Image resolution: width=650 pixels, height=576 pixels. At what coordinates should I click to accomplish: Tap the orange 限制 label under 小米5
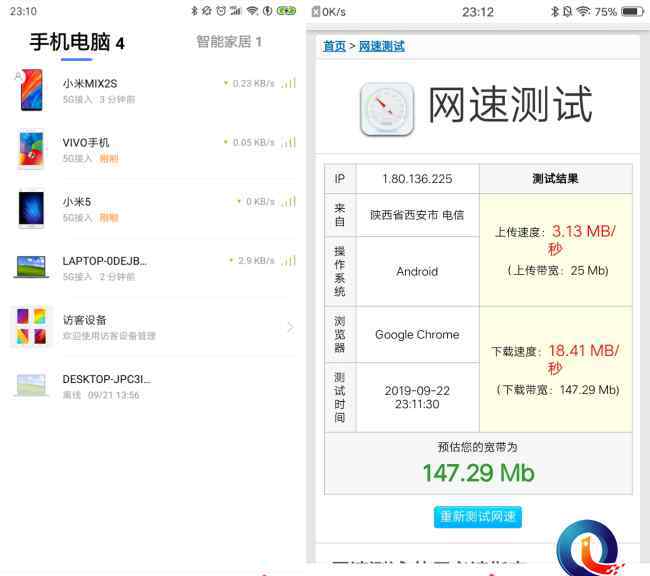[x=109, y=218]
